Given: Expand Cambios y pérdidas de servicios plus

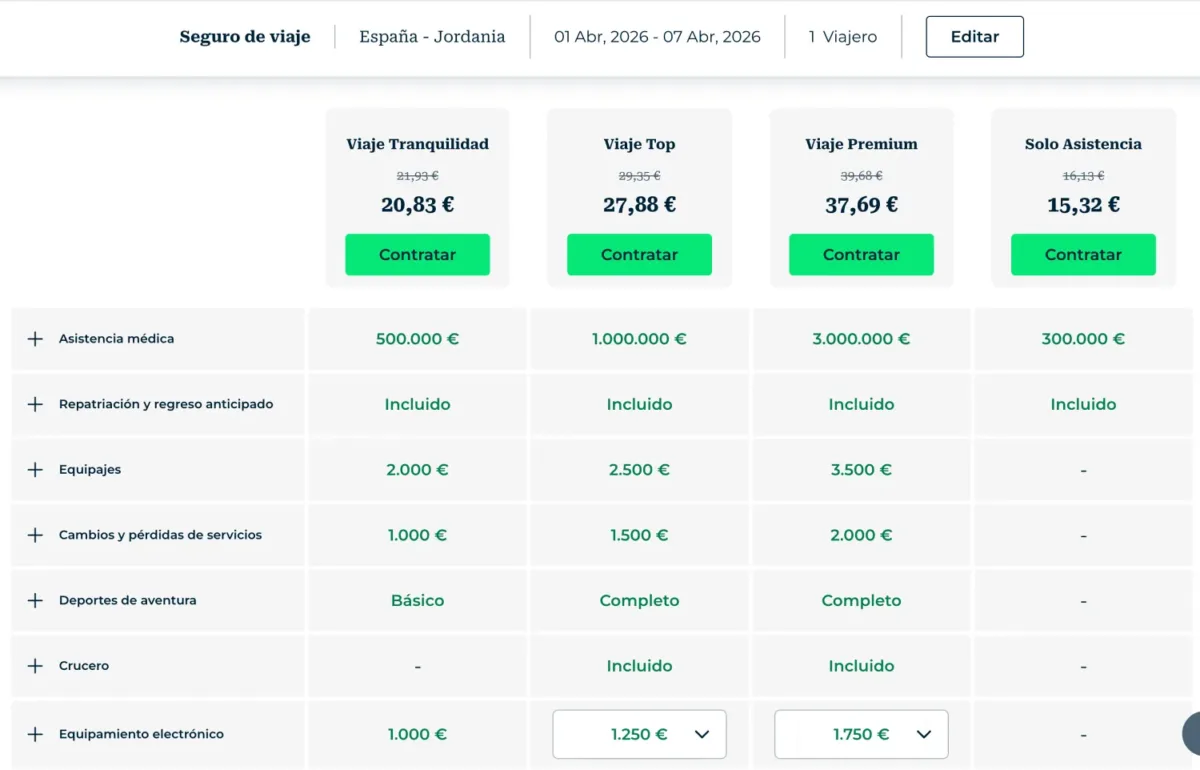Looking at the screenshot, I should (35, 535).
